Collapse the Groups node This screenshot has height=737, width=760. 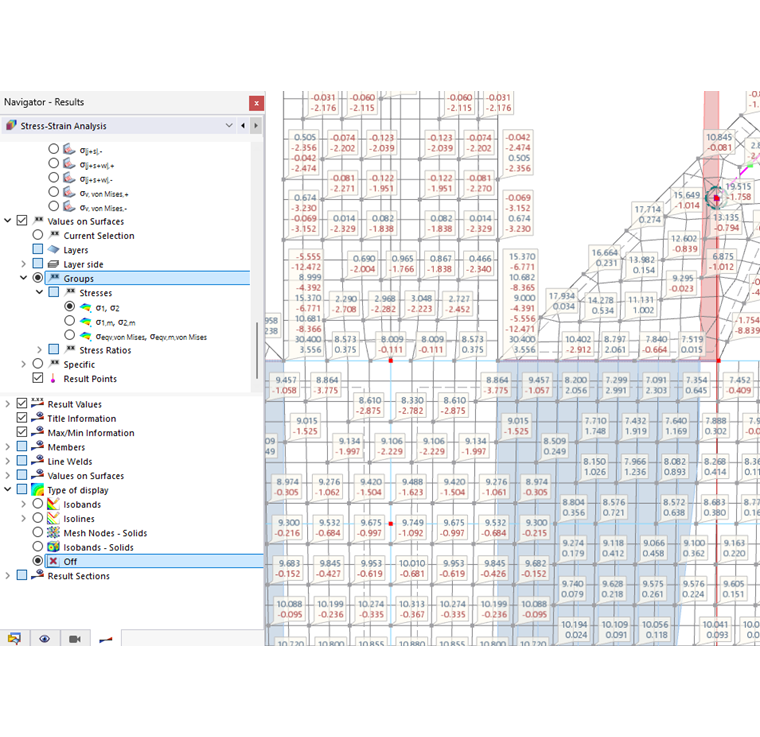(x=24, y=278)
